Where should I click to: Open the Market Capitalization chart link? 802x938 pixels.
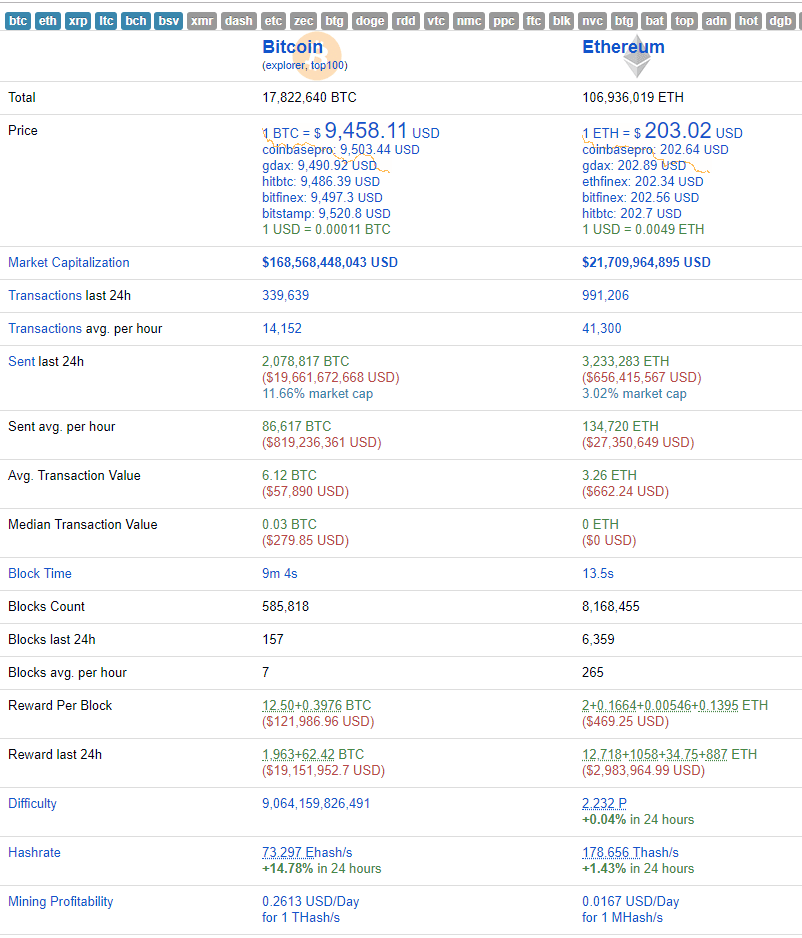tap(69, 263)
